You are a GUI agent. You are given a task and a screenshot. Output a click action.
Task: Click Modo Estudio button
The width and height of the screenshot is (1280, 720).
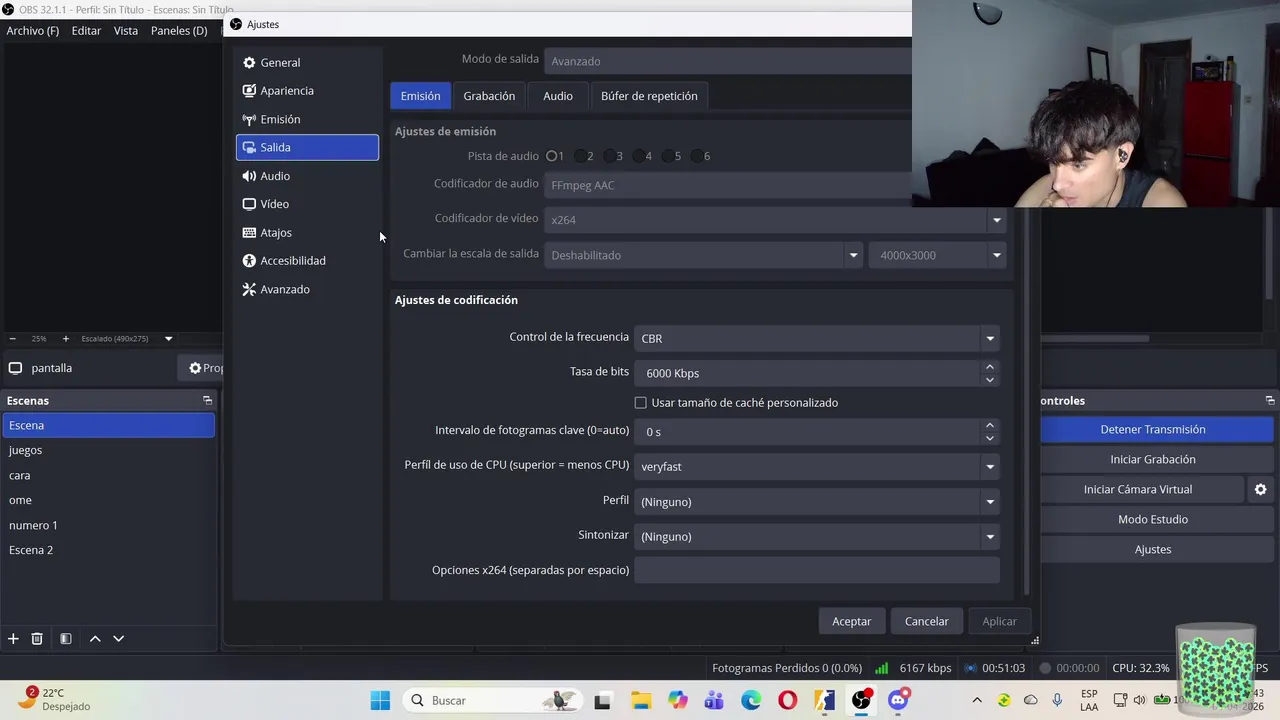1153,519
